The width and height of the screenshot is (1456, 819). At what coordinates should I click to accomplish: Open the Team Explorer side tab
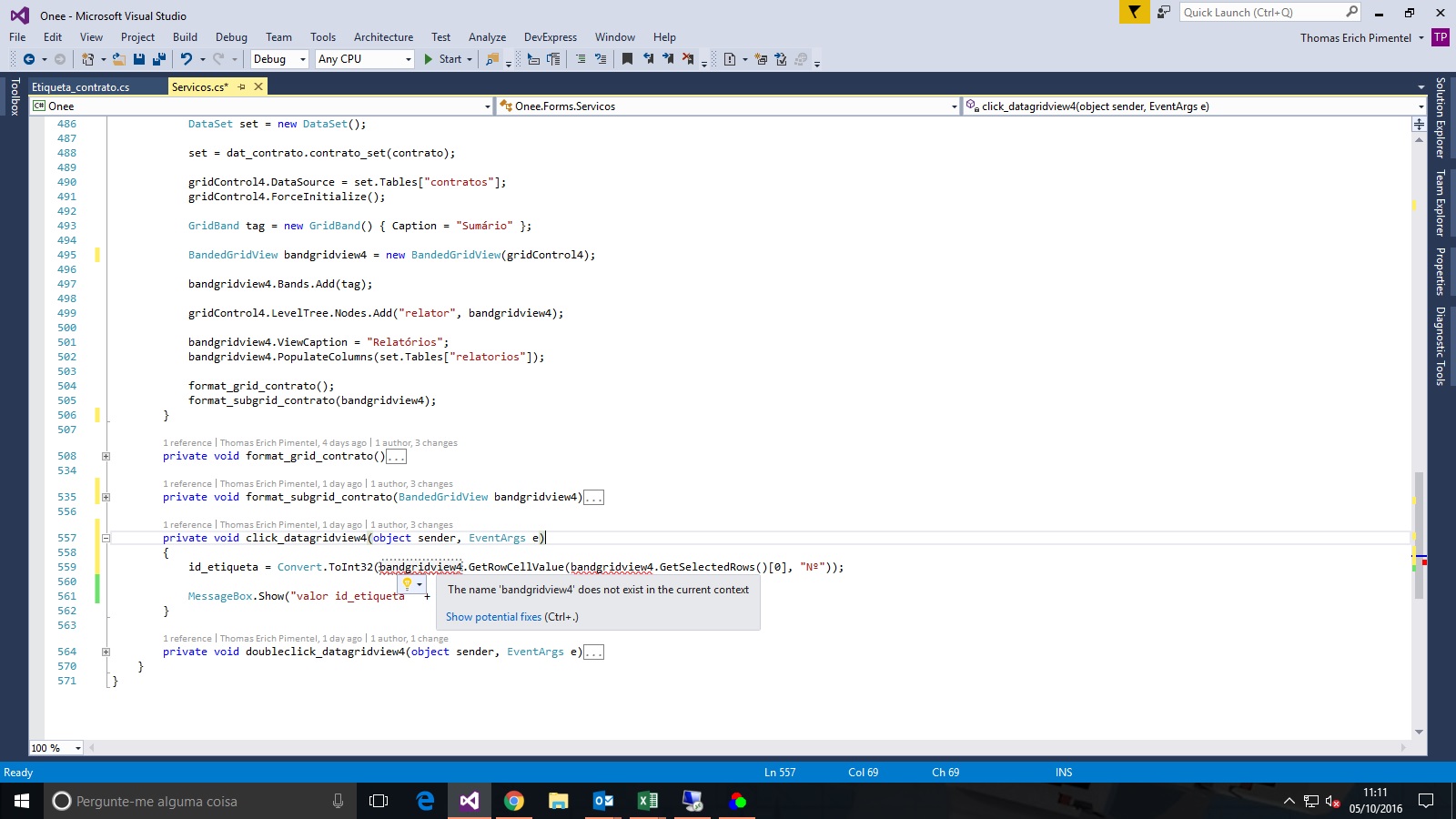[x=1441, y=203]
